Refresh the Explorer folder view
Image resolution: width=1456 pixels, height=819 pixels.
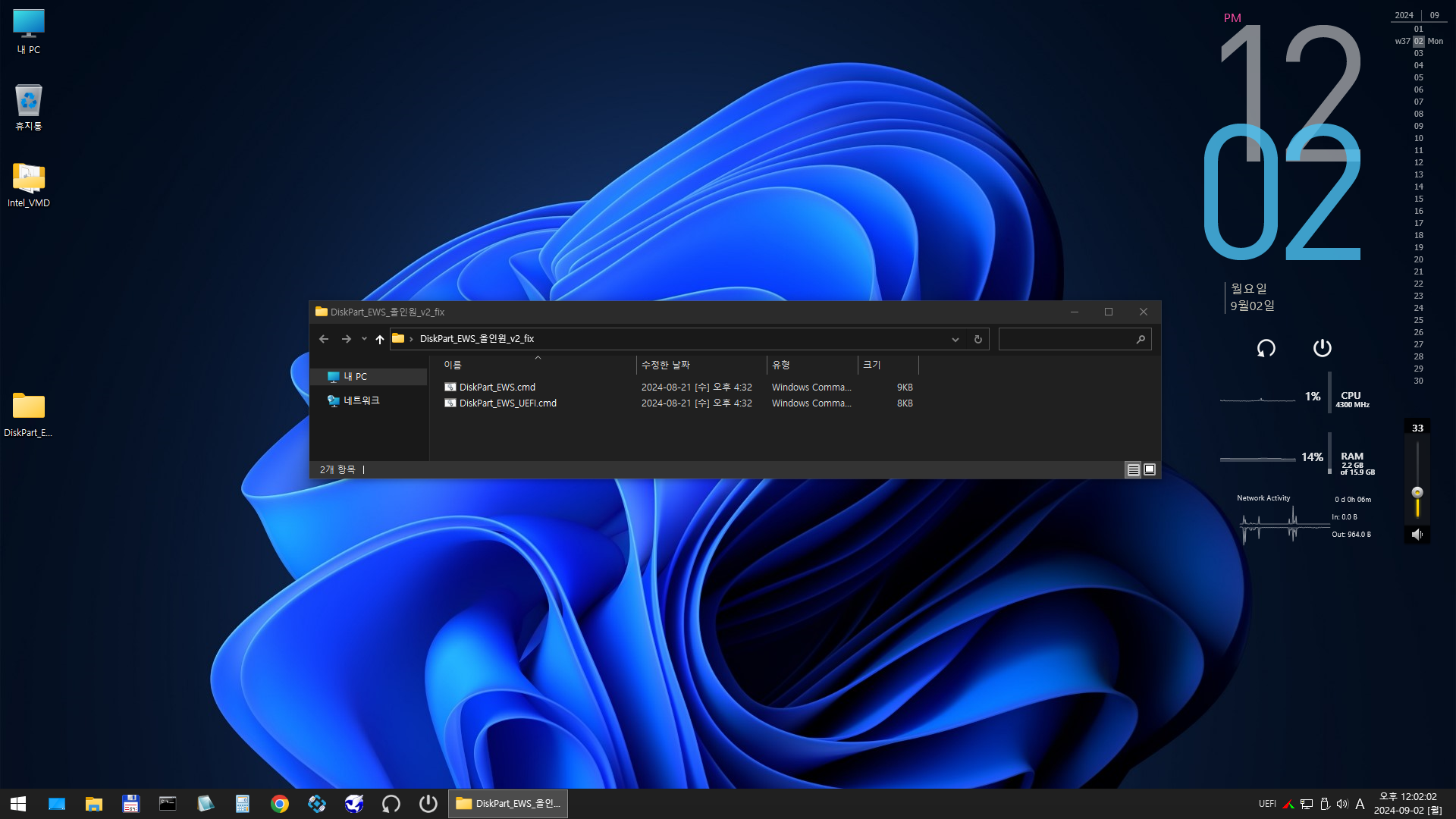978,339
